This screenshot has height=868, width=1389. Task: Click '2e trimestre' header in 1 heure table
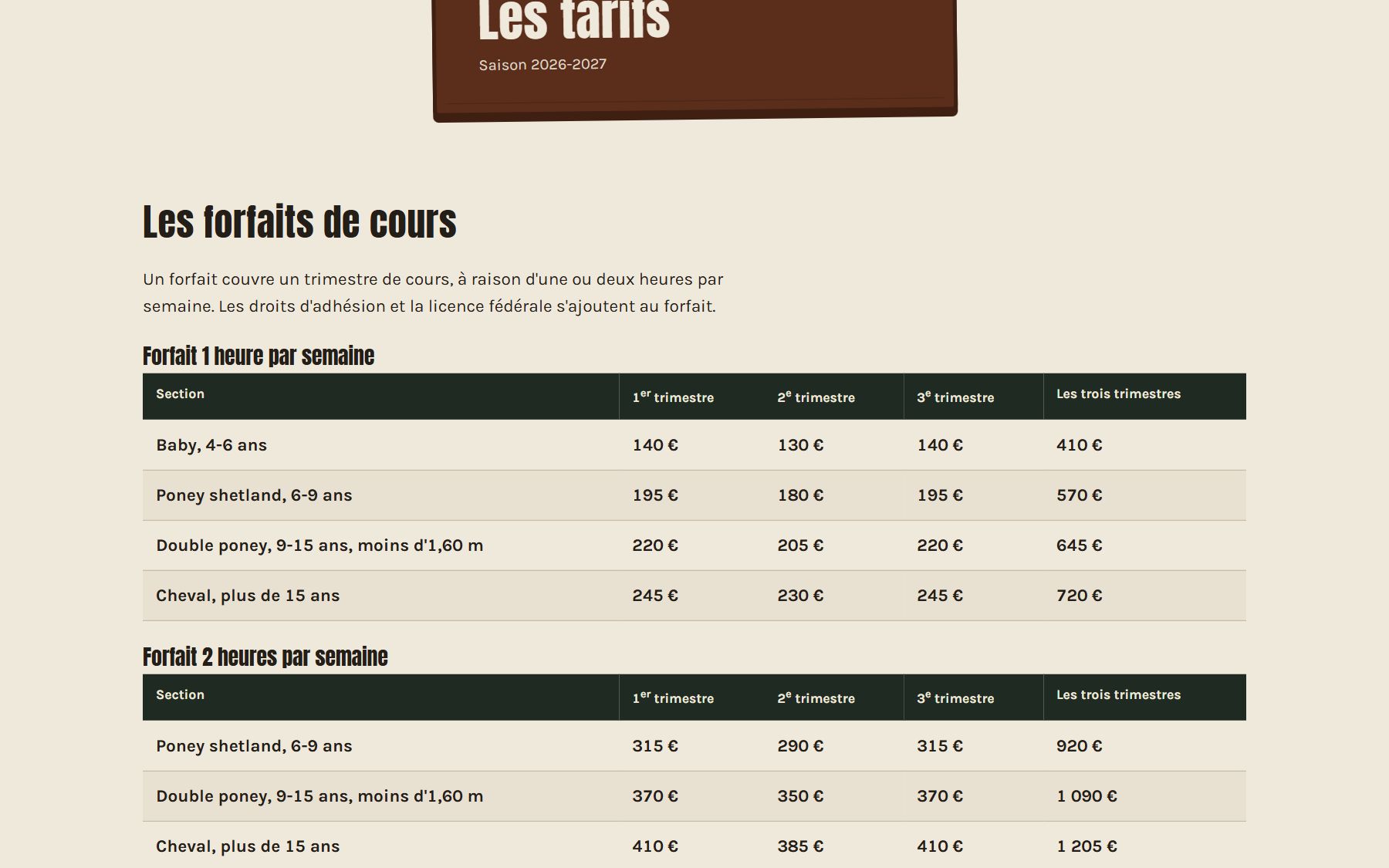pos(816,397)
